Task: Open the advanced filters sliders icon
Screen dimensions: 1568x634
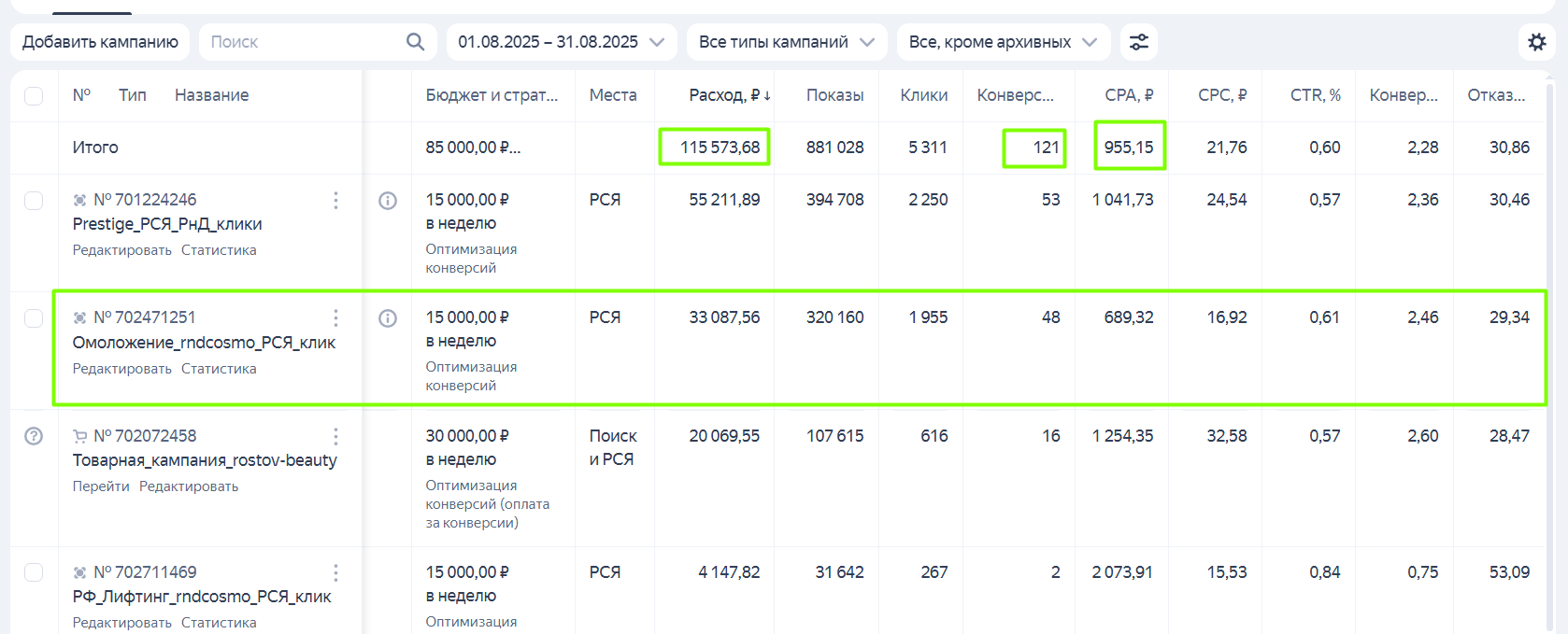Action: coord(1139,42)
